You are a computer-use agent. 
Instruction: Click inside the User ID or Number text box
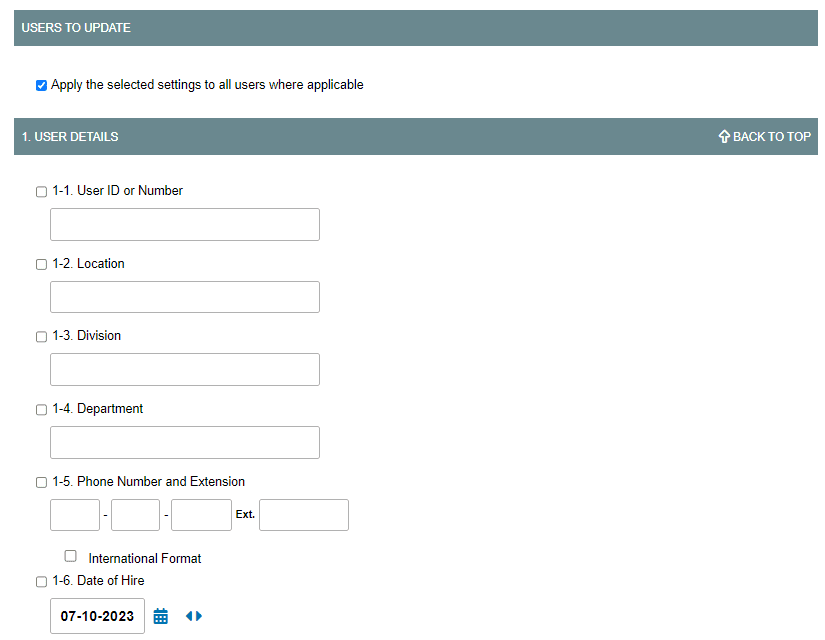[x=184, y=224]
